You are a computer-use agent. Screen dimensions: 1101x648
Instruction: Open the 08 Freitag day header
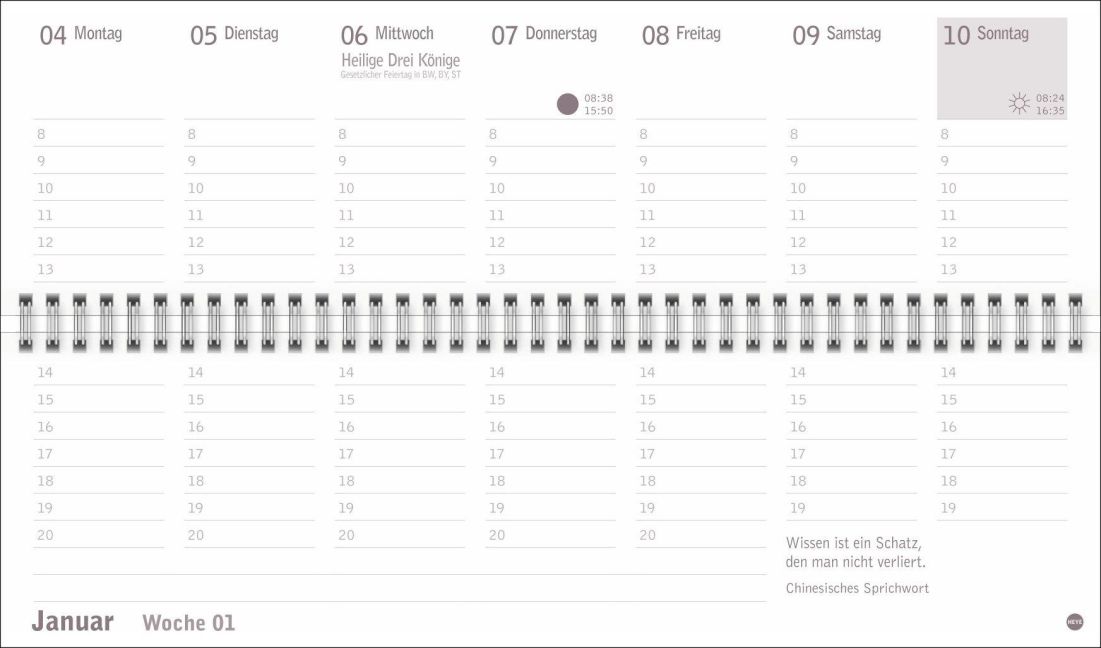click(684, 35)
